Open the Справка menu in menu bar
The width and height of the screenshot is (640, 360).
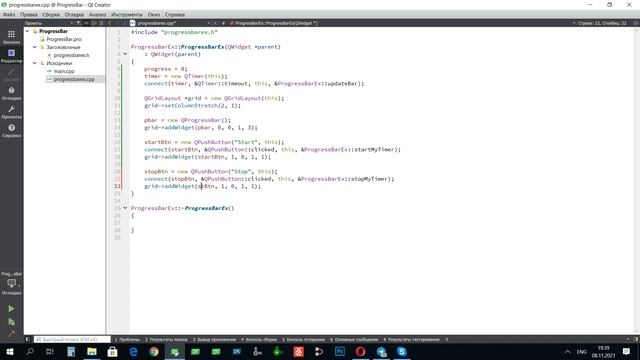175,14
